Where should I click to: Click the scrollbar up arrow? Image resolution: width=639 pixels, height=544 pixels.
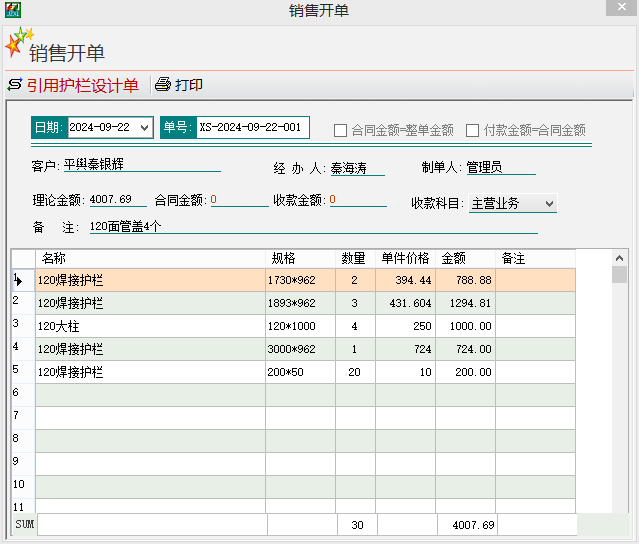pos(619,258)
